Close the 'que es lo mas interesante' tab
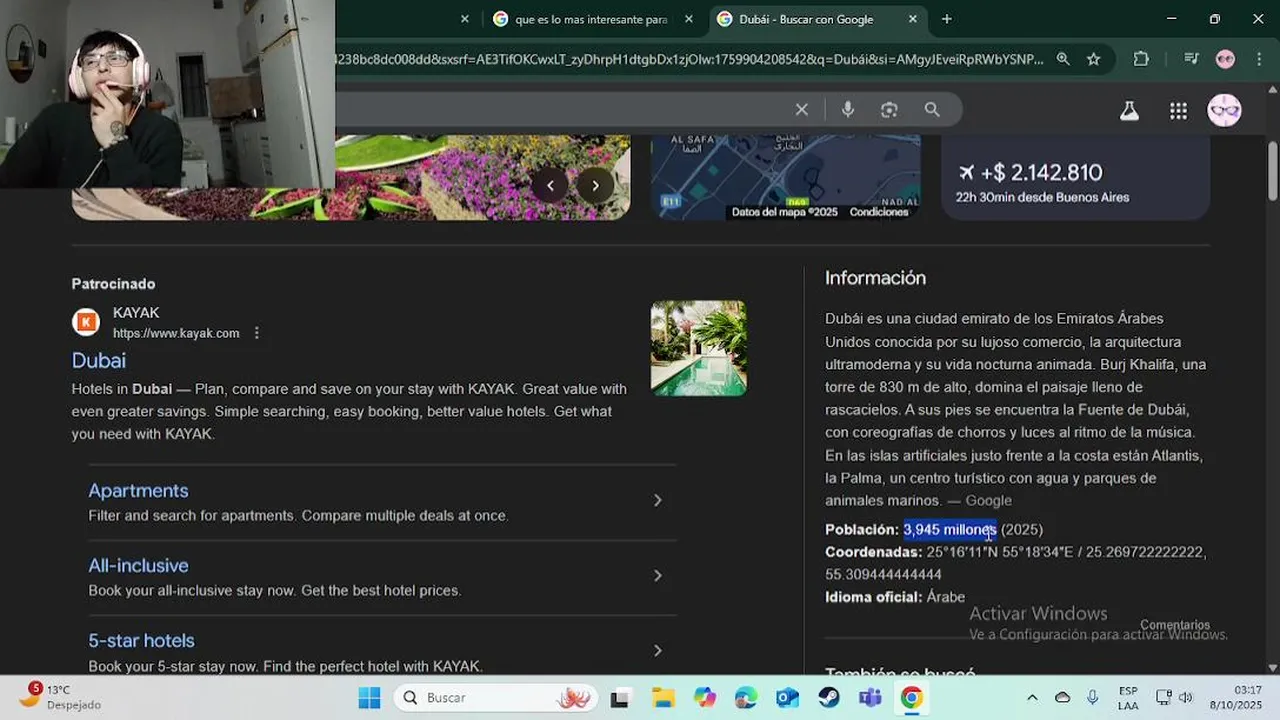 pyautogui.click(x=688, y=19)
